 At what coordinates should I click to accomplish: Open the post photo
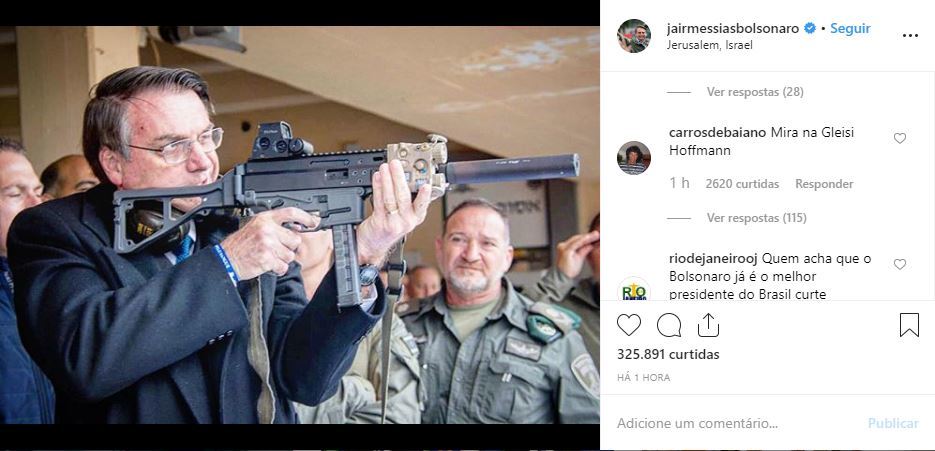coord(299,225)
